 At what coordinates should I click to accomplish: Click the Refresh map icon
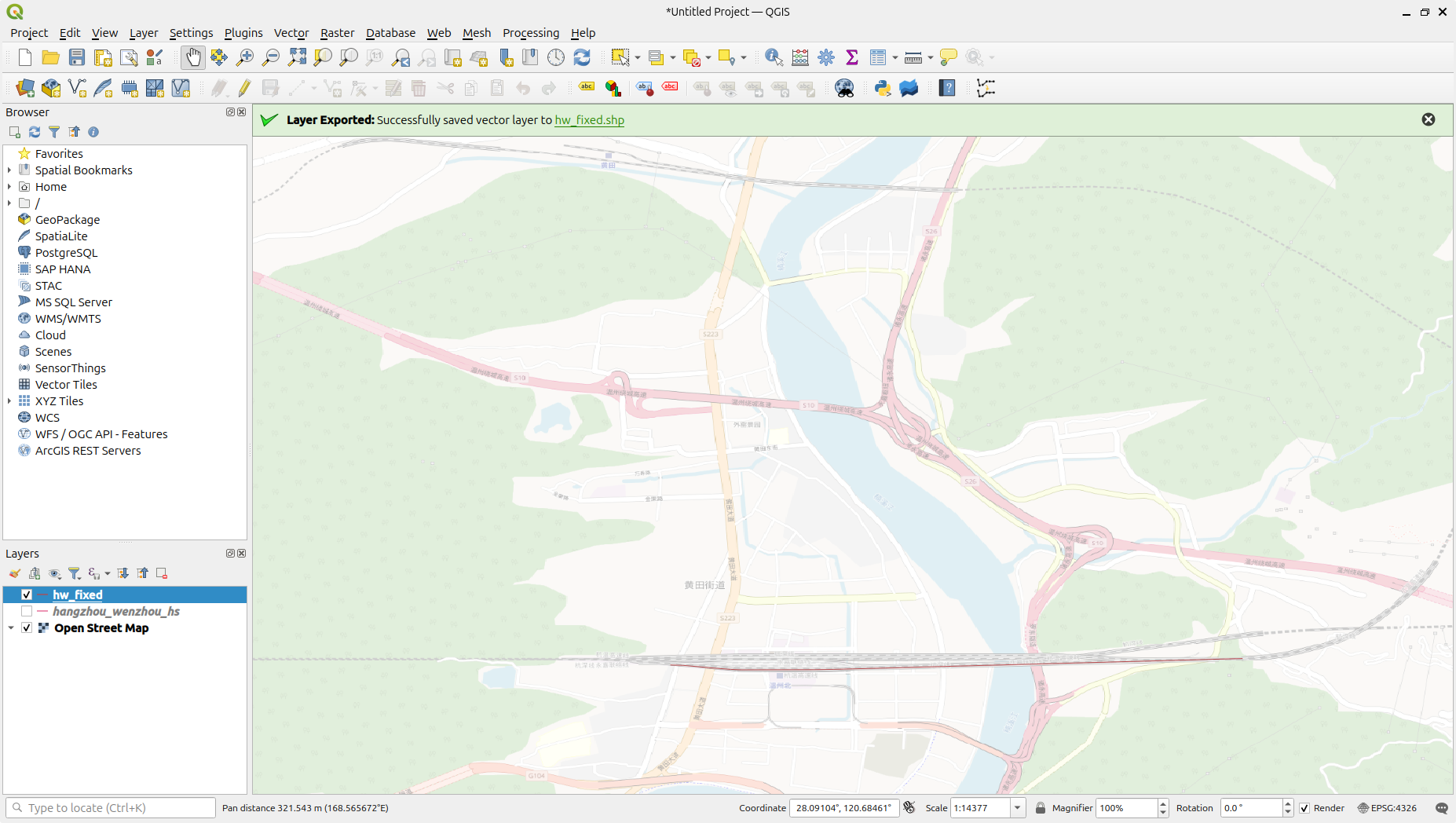click(582, 57)
